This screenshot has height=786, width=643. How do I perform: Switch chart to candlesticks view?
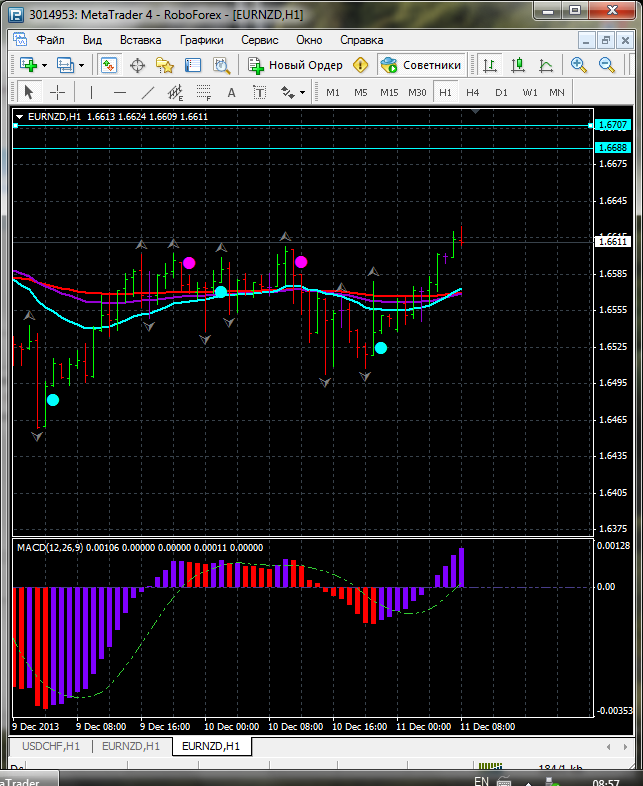pos(518,65)
